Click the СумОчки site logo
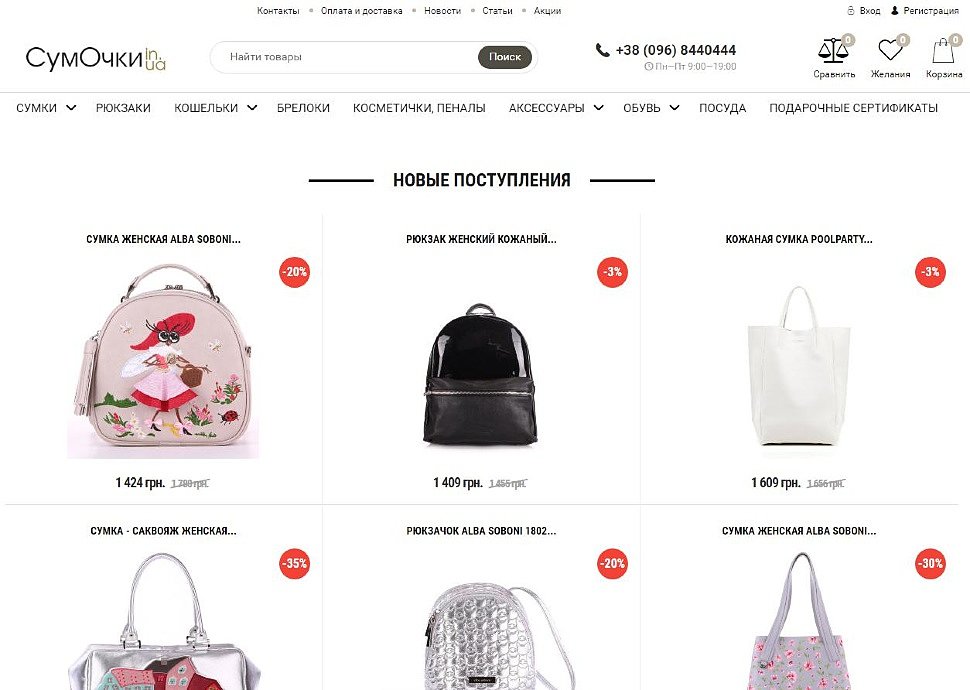Viewport: 970px width, 690px height. (95, 58)
